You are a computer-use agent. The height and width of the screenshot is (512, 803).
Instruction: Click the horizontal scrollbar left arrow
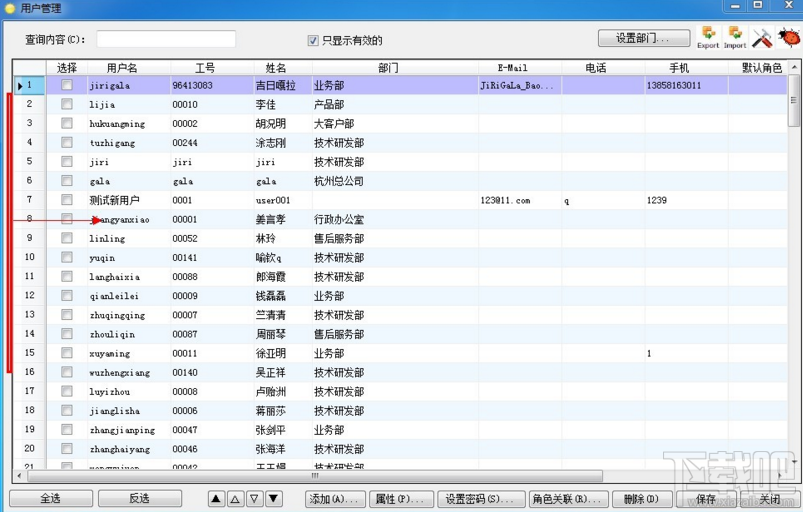click(19, 476)
